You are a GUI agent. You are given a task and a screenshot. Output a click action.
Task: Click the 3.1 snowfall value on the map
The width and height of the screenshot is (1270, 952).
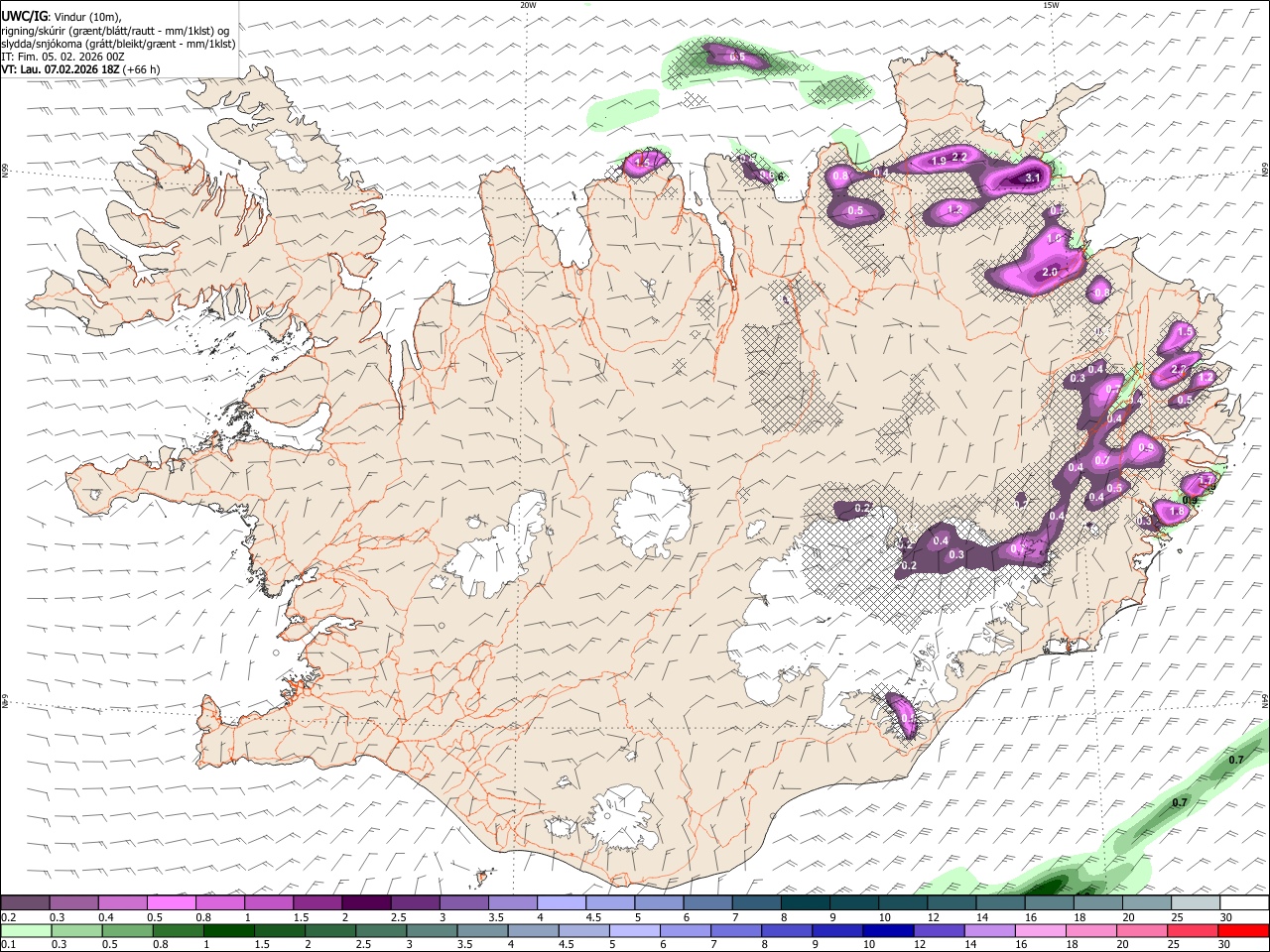1032,178
